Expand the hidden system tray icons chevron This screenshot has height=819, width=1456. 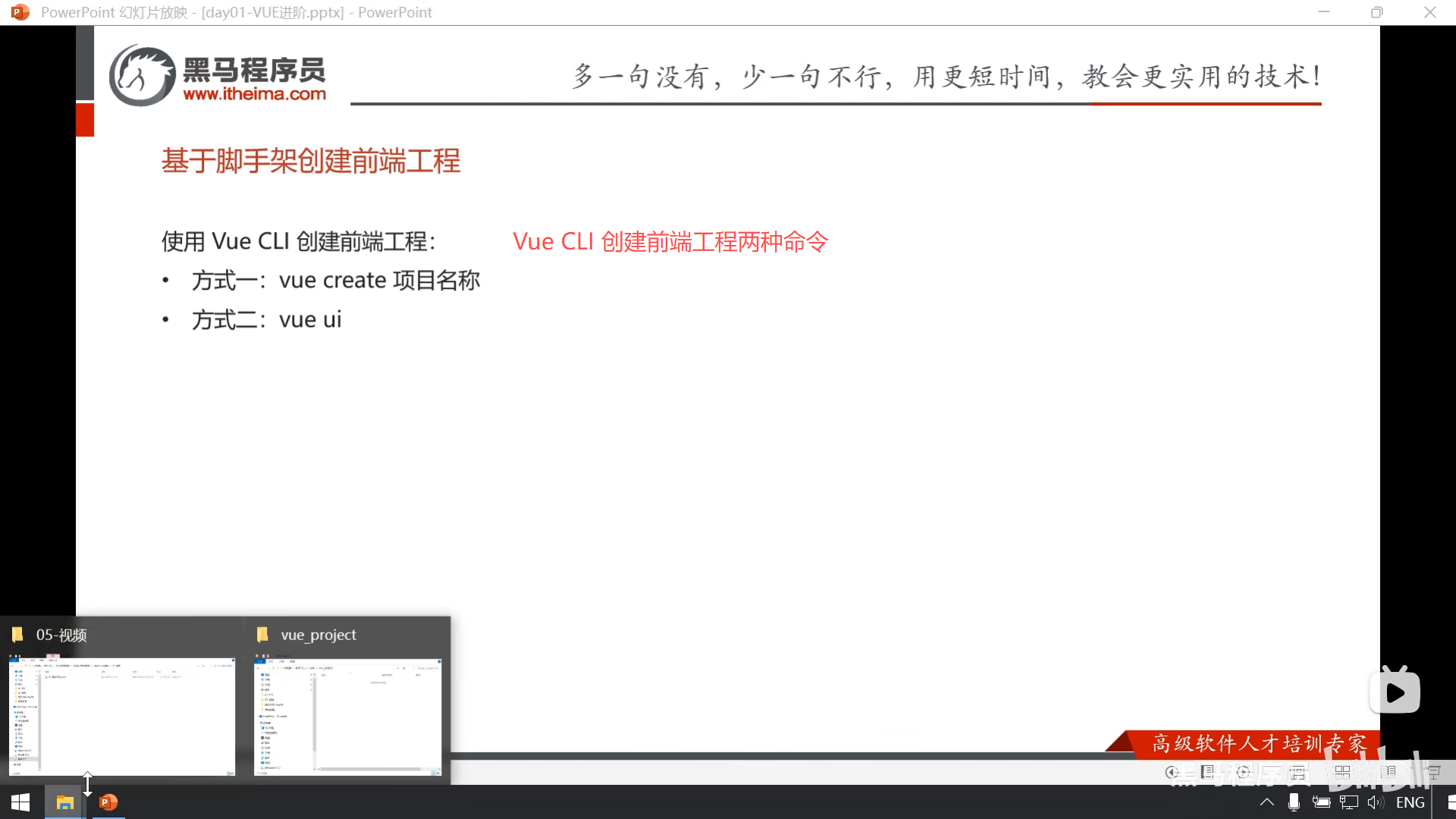(x=1266, y=802)
